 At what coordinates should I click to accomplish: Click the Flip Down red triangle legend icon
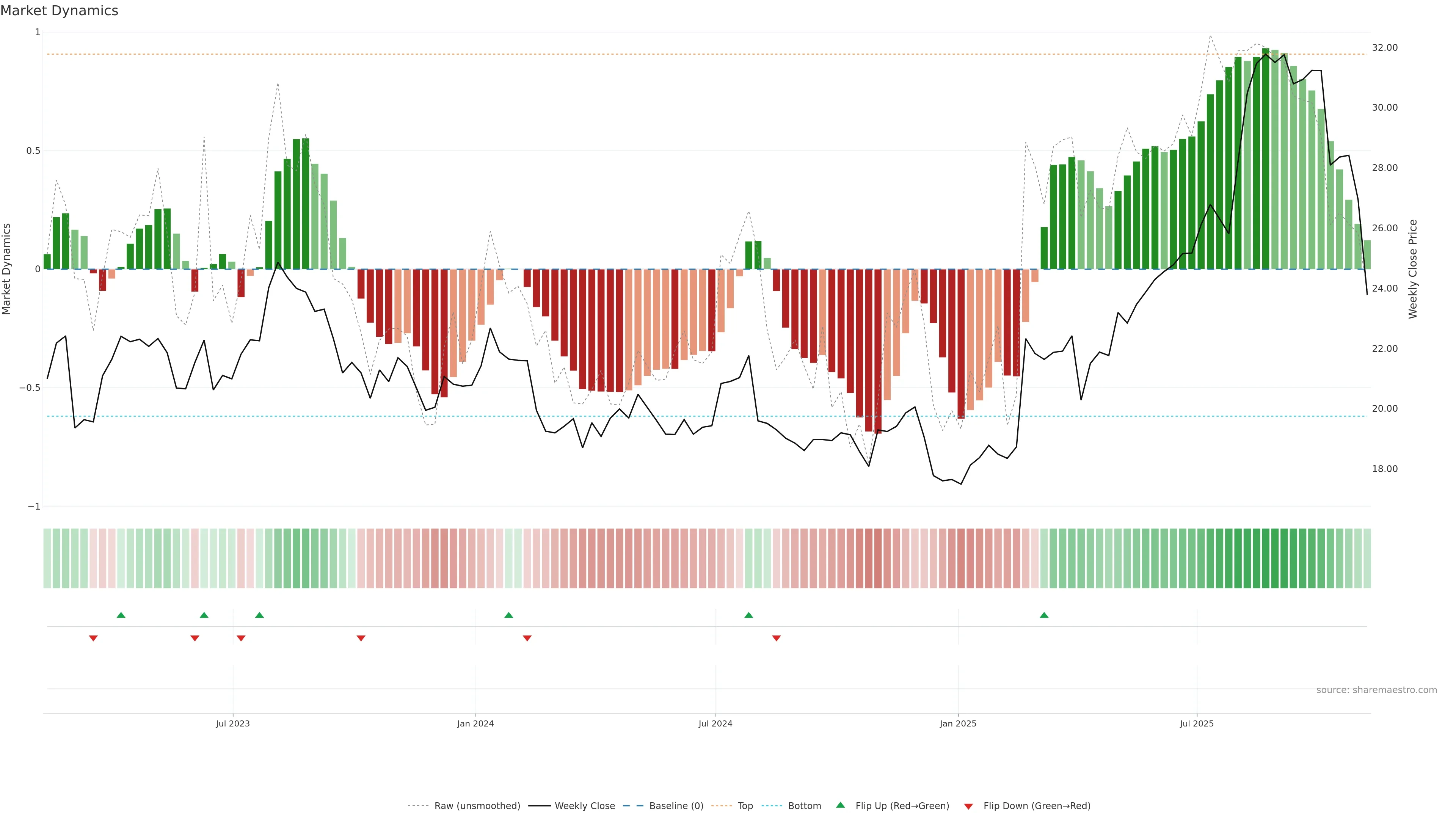coord(968,806)
